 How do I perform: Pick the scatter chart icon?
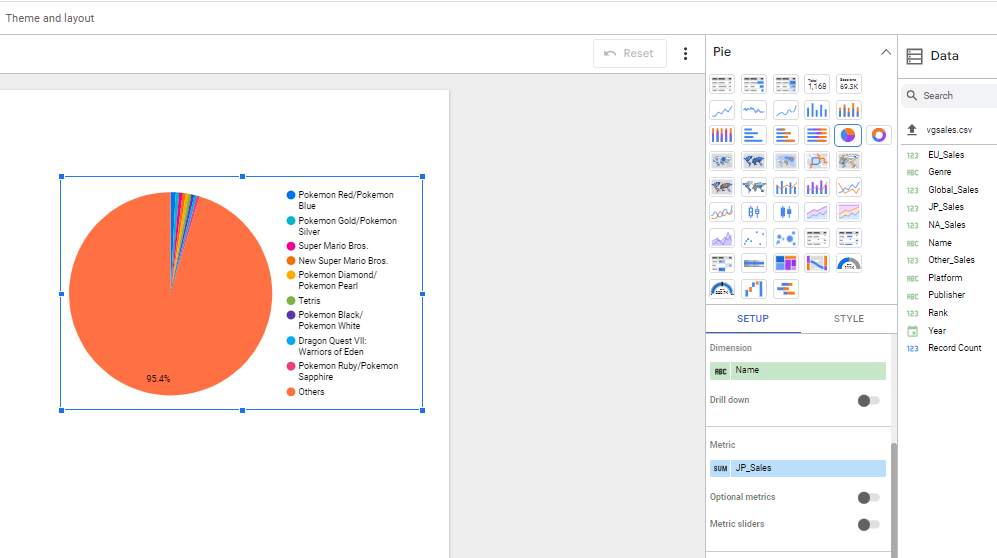click(x=754, y=238)
